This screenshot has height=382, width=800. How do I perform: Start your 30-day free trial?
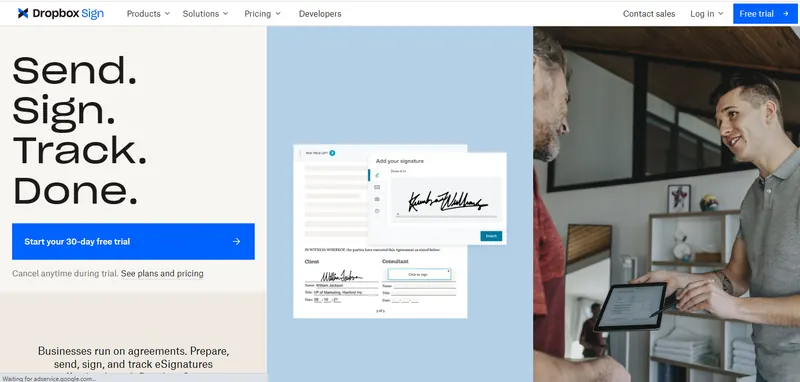[x=133, y=241]
